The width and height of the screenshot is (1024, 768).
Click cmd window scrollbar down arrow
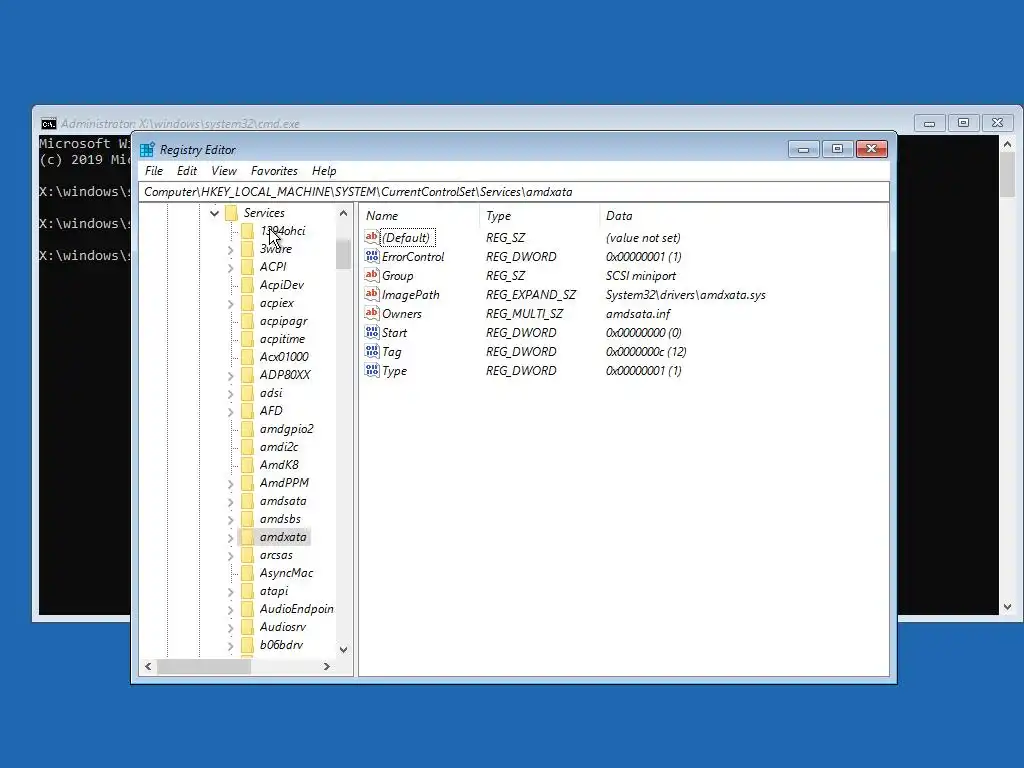click(1008, 607)
